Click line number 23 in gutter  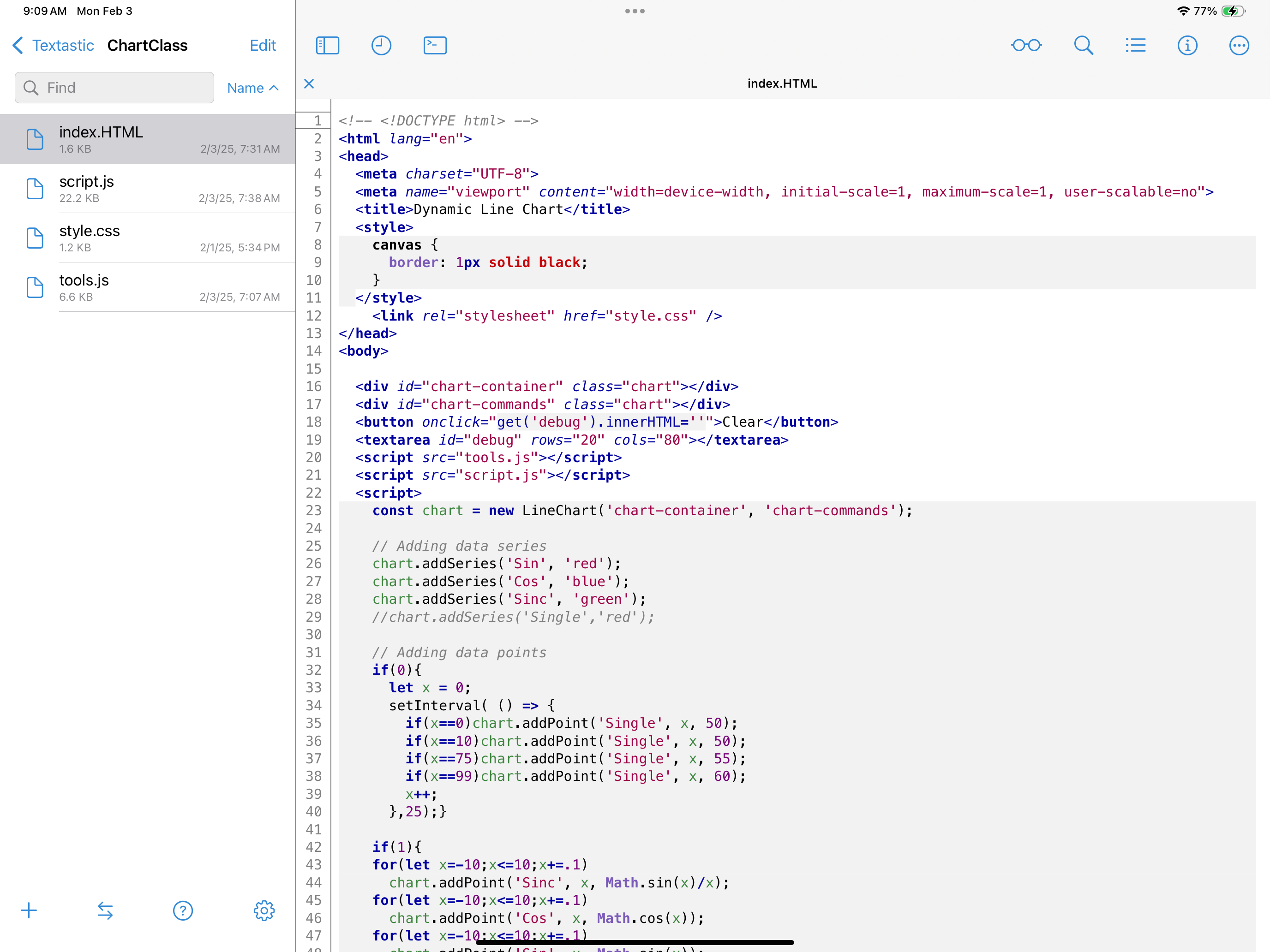coord(313,510)
